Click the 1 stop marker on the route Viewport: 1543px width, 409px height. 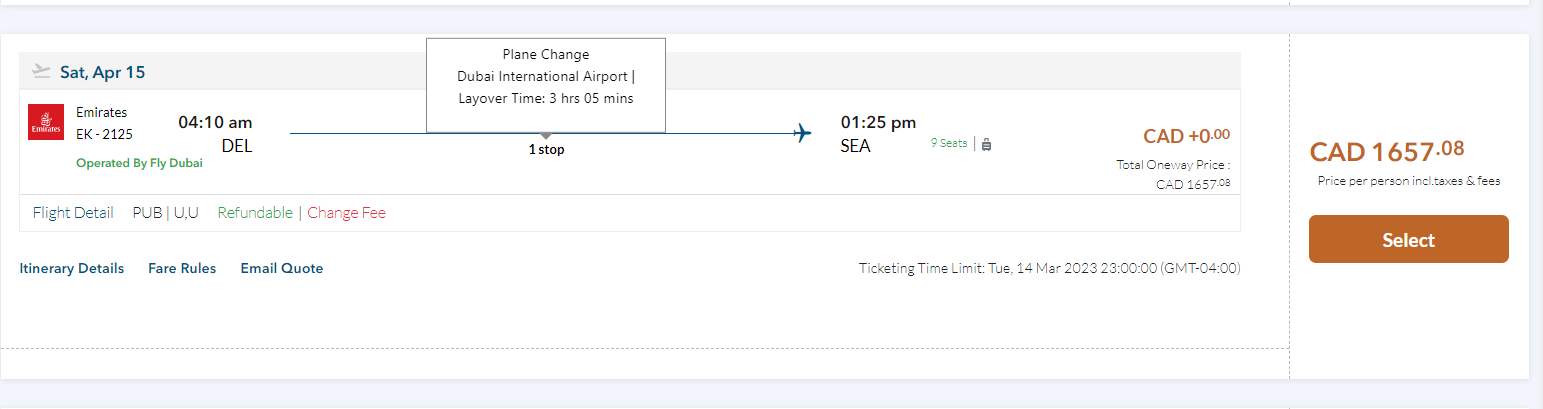(546, 150)
